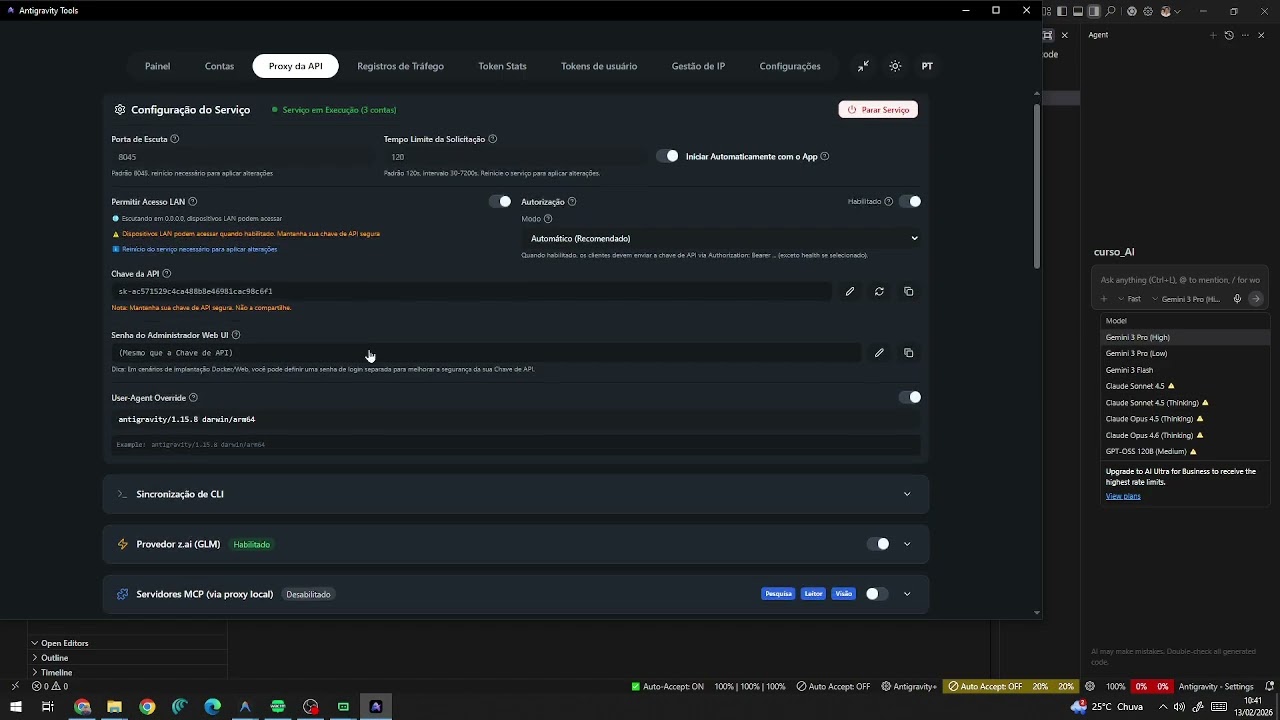The image size is (1280, 720).
Task: Copy the Web UI admin password
Action: pyautogui.click(x=908, y=353)
